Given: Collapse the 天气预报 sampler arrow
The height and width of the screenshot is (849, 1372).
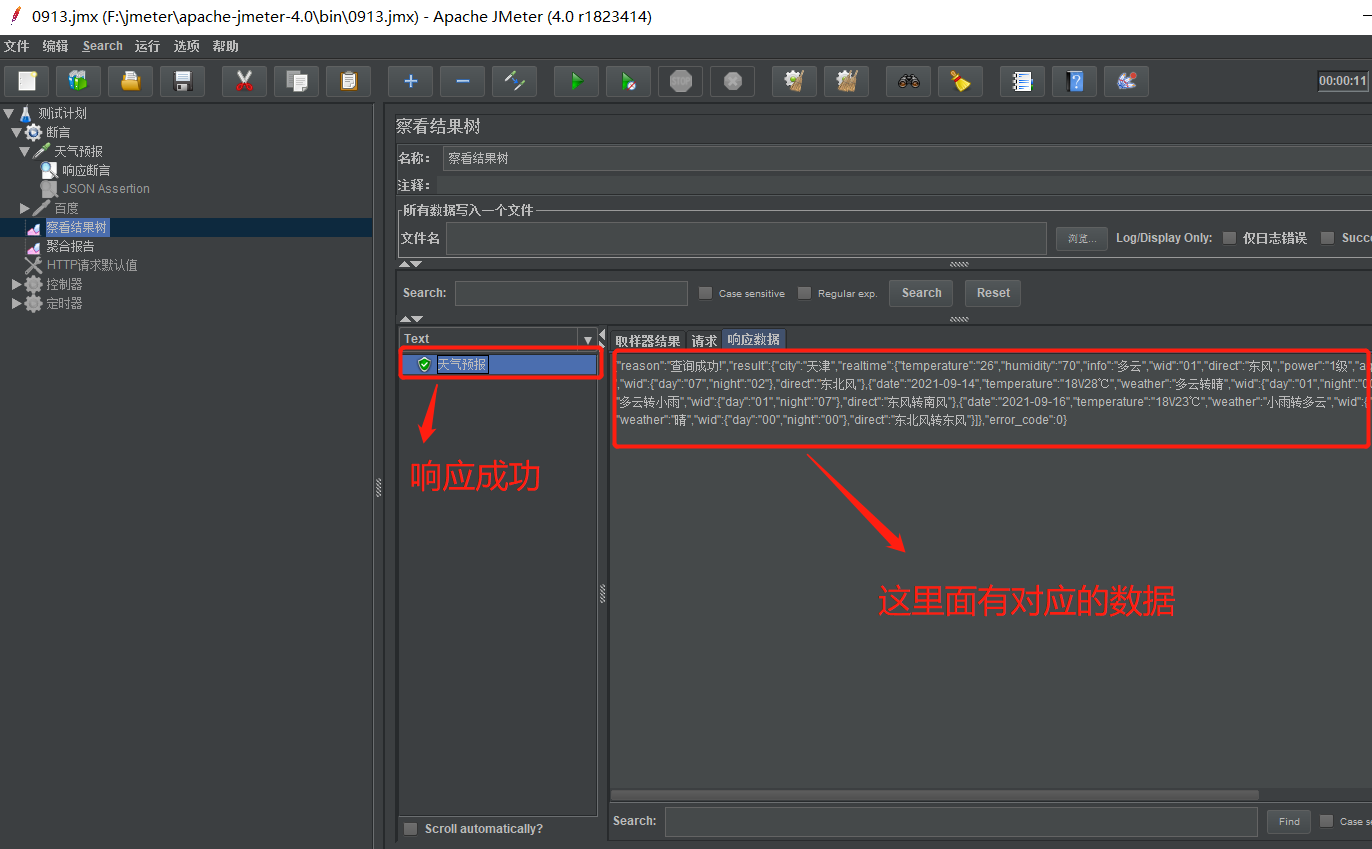Looking at the screenshot, I should pos(25,151).
